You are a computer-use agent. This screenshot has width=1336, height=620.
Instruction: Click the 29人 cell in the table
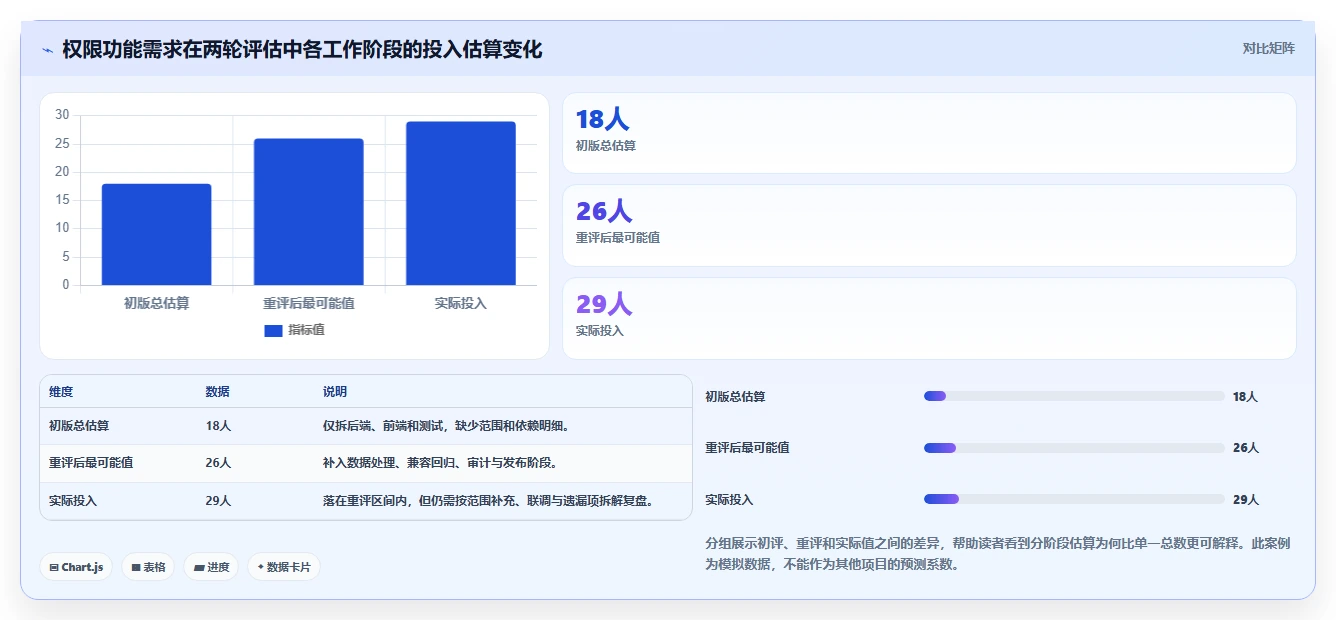(218, 501)
